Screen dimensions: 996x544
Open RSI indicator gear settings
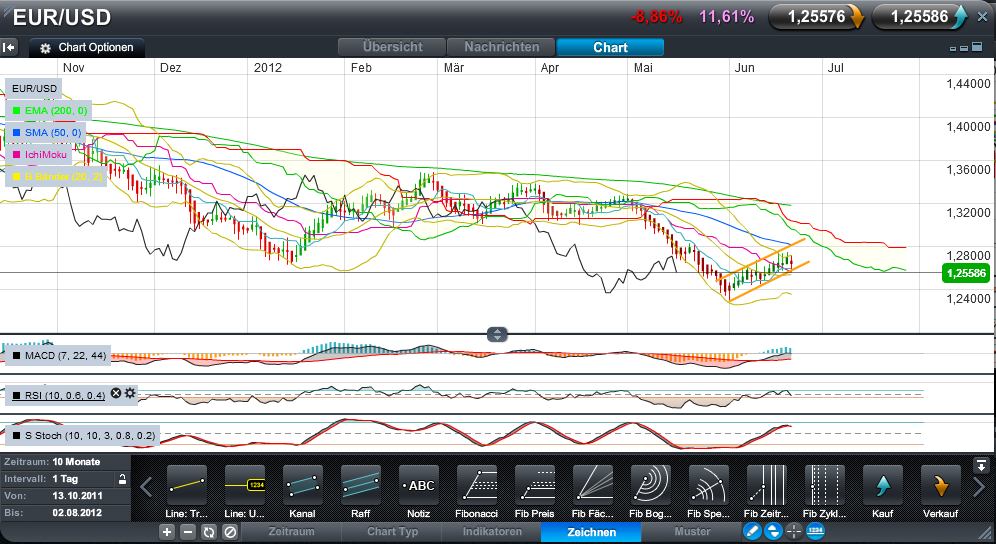(130, 393)
